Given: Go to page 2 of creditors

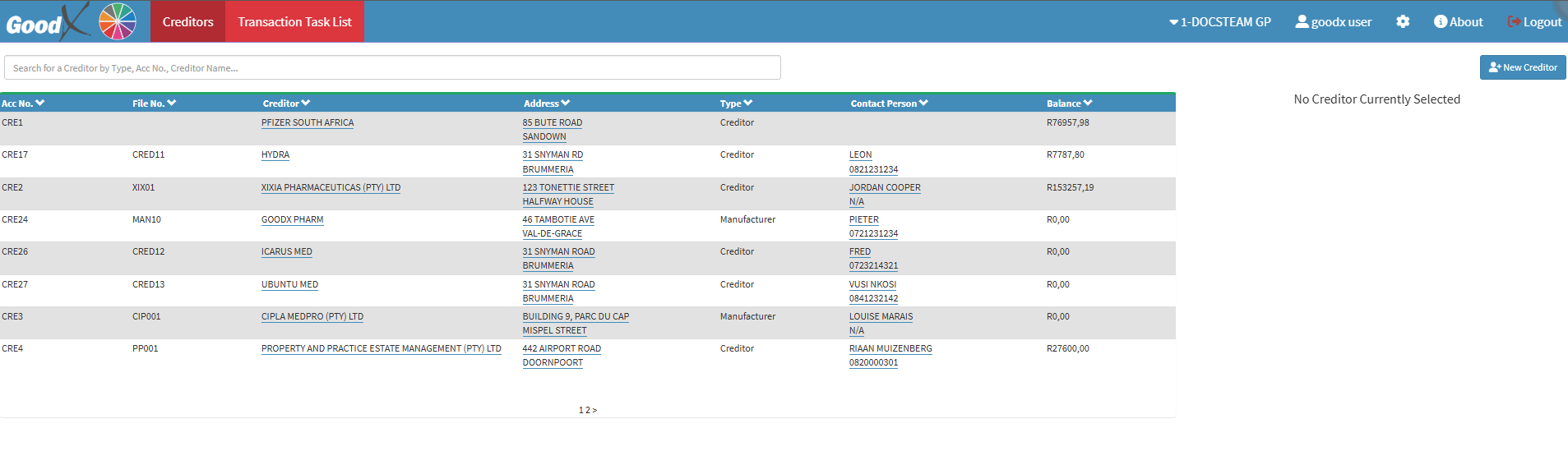Looking at the screenshot, I should point(587,410).
